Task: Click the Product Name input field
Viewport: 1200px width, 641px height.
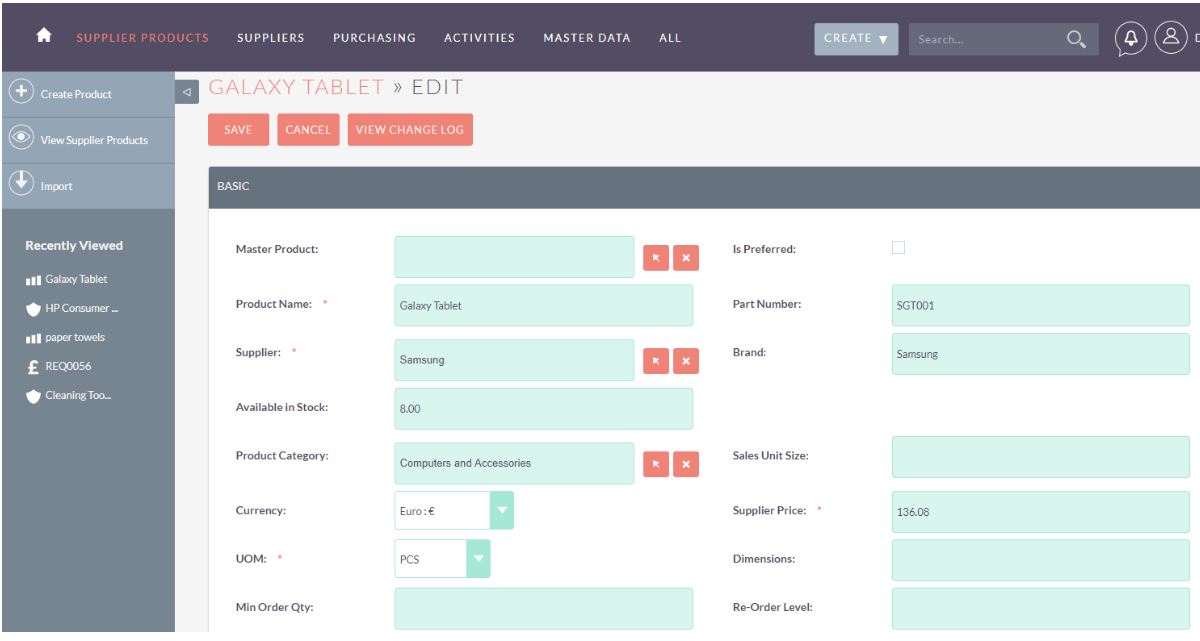Action: point(544,305)
